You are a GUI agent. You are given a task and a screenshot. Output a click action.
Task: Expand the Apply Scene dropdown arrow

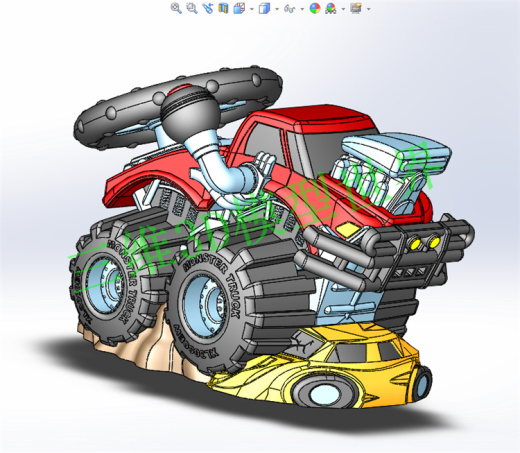[343, 9]
